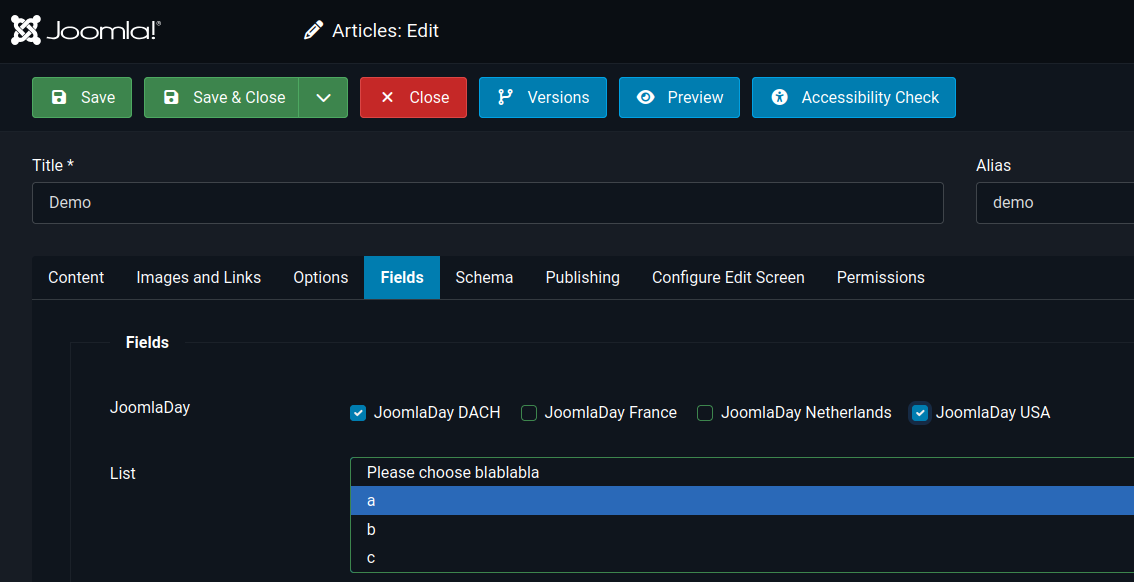Select the Fields tab

click(402, 278)
